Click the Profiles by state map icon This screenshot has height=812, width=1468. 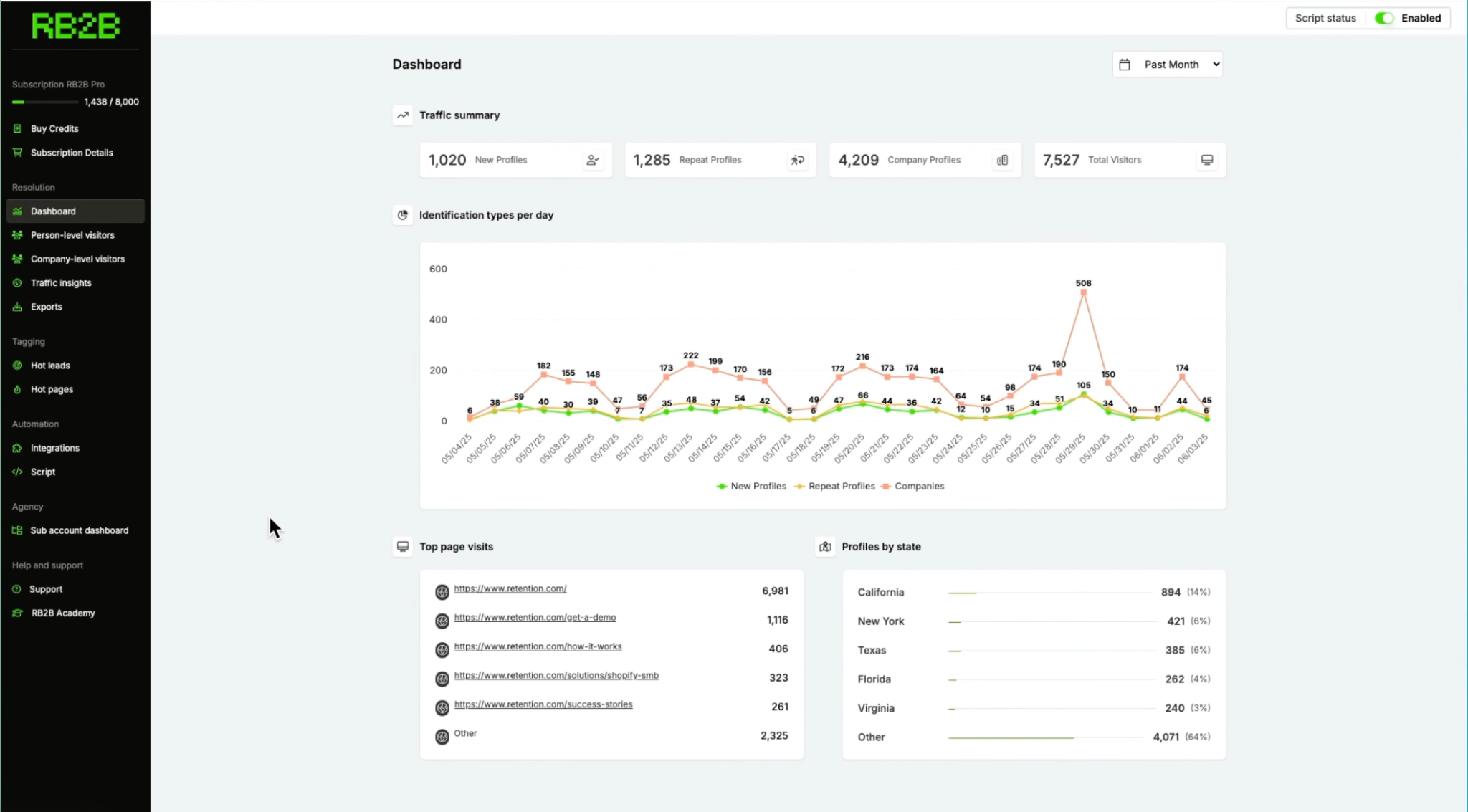825,547
